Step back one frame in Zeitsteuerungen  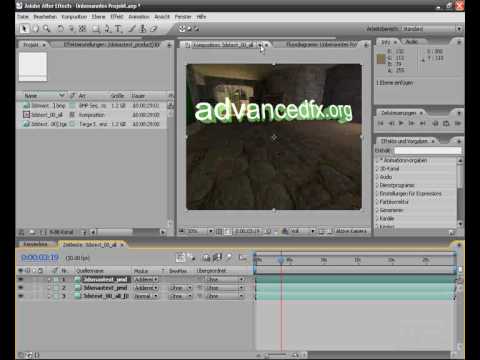point(391,124)
